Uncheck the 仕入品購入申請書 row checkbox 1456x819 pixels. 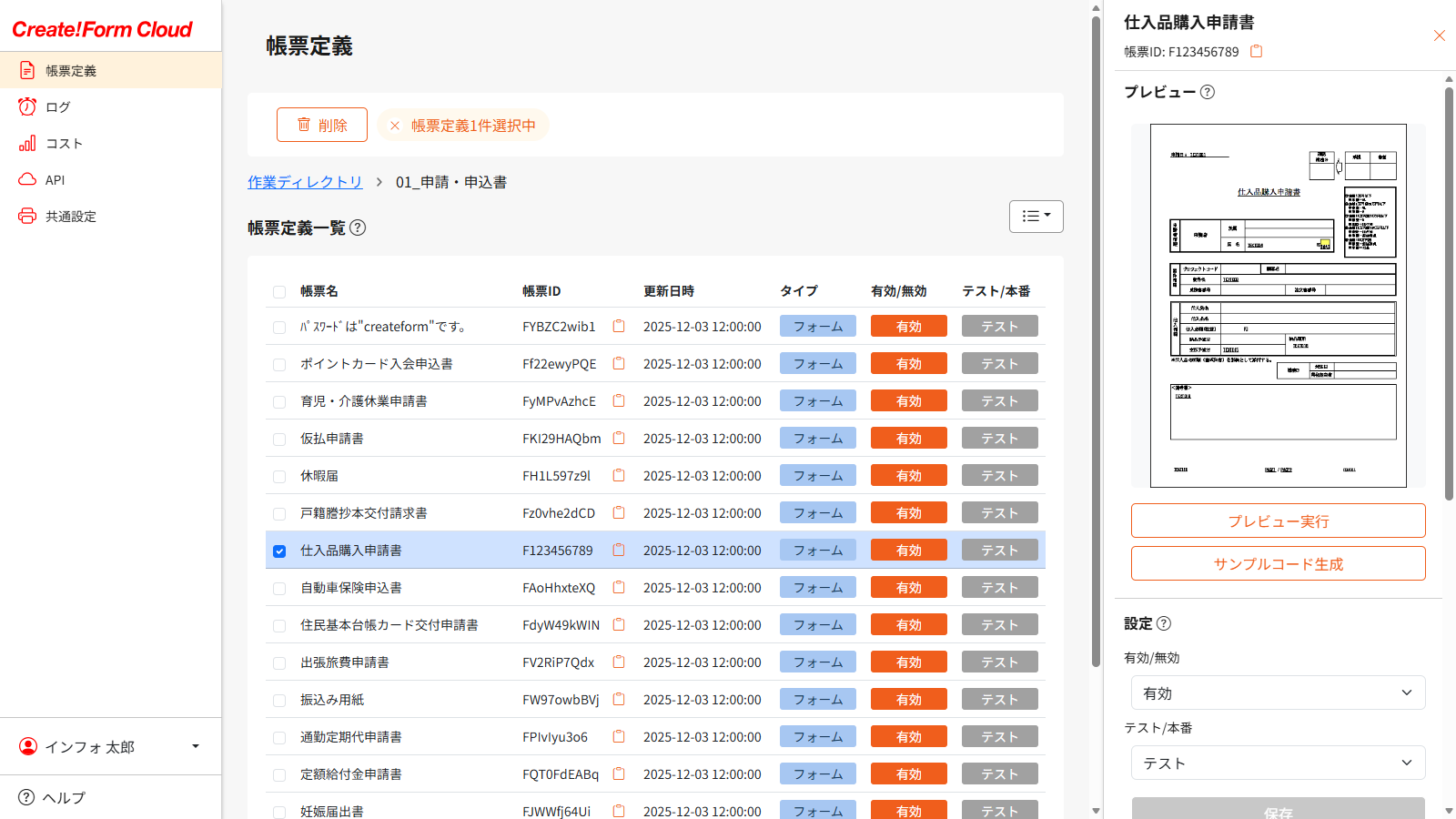click(279, 551)
